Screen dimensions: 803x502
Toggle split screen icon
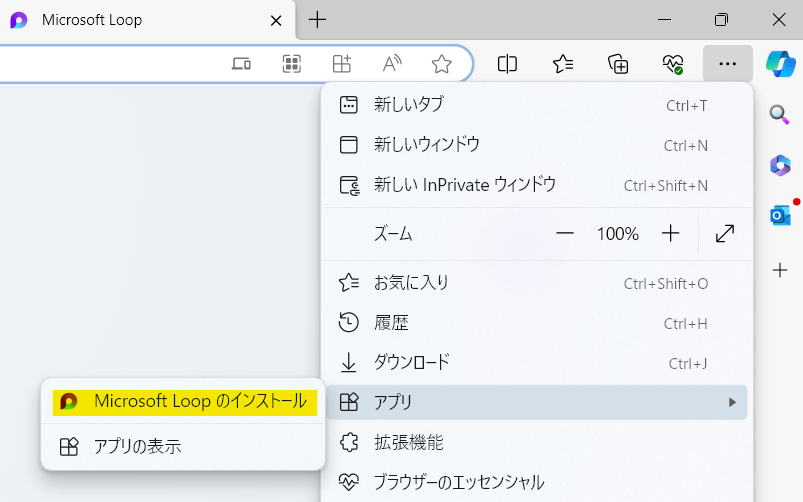click(507, 64)
